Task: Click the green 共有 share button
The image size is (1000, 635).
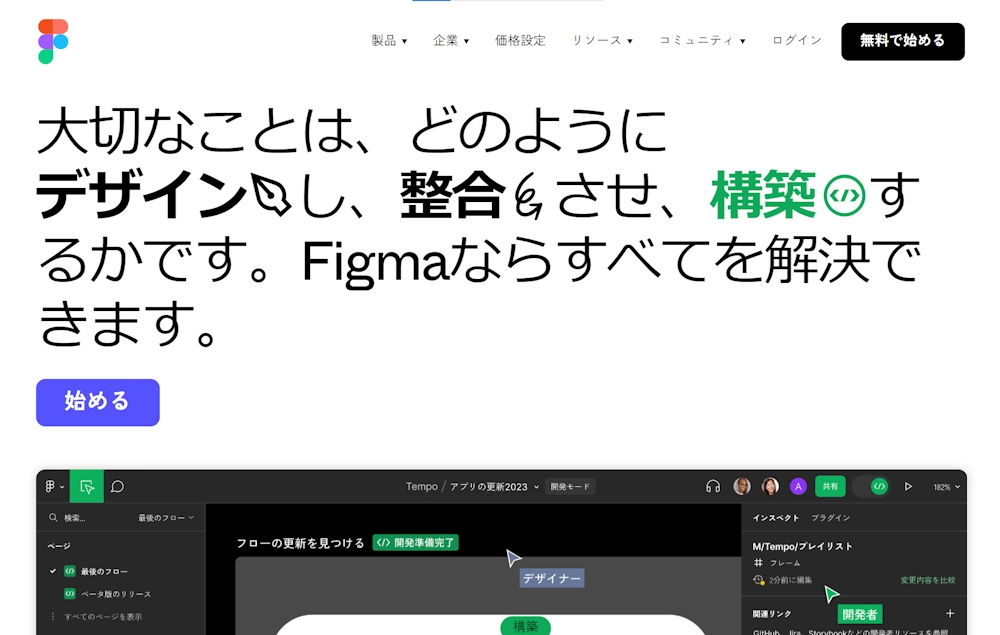Action: (830, 487)
